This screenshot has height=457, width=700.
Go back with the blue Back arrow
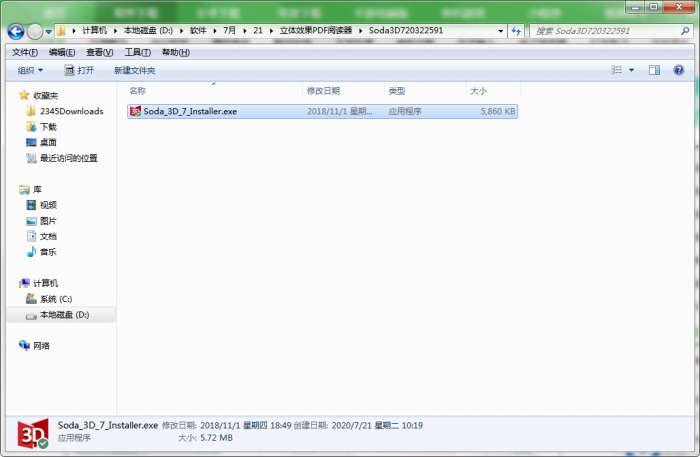[16, 31]
